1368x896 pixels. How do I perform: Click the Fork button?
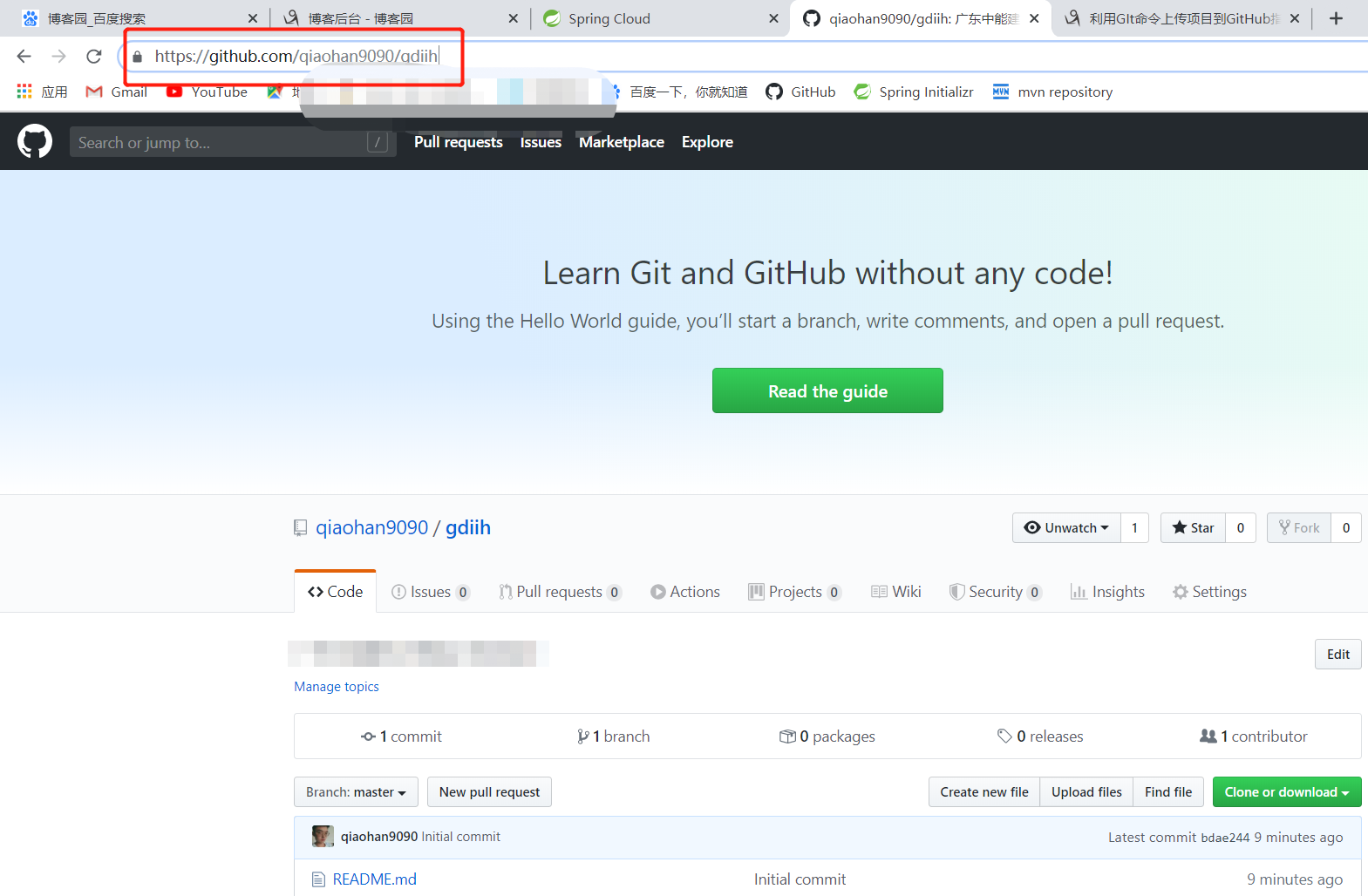point(1299,527)
